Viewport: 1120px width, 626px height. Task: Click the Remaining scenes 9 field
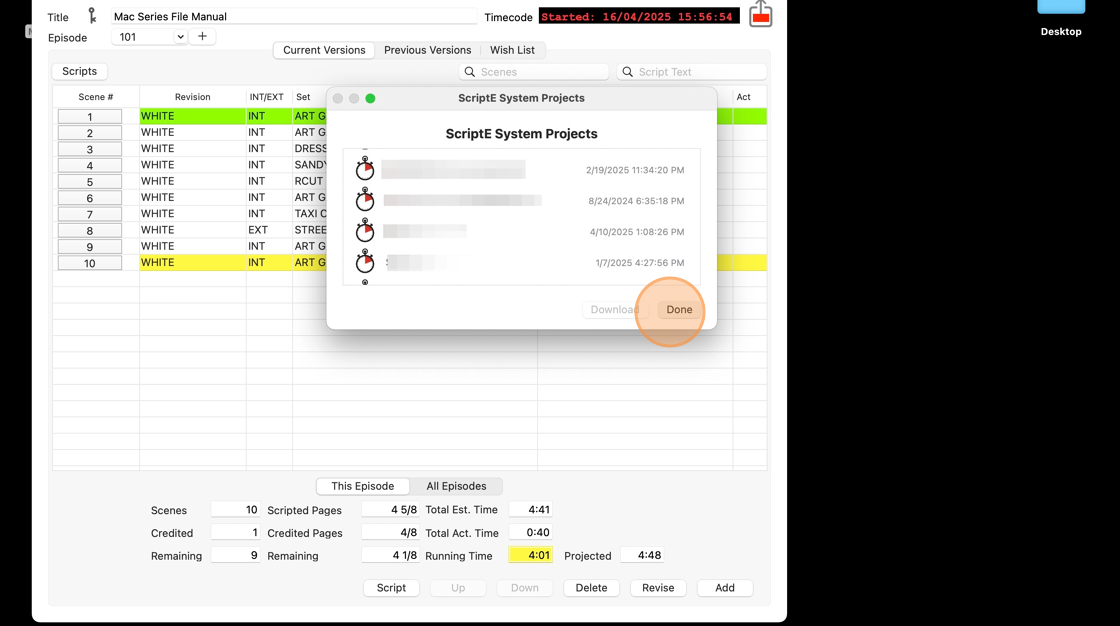235,555
